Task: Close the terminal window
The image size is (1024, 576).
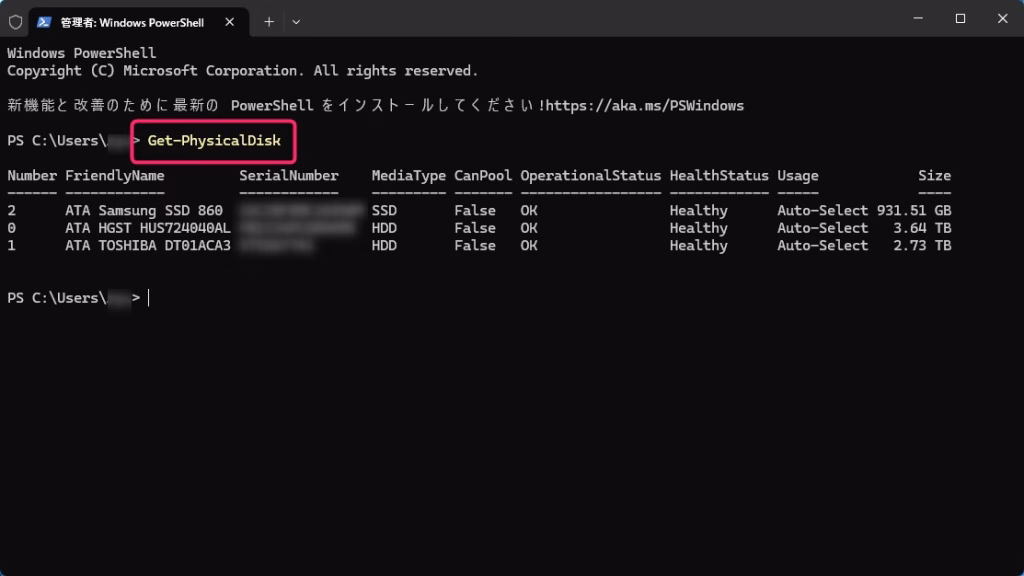Action: point(1001,19)
